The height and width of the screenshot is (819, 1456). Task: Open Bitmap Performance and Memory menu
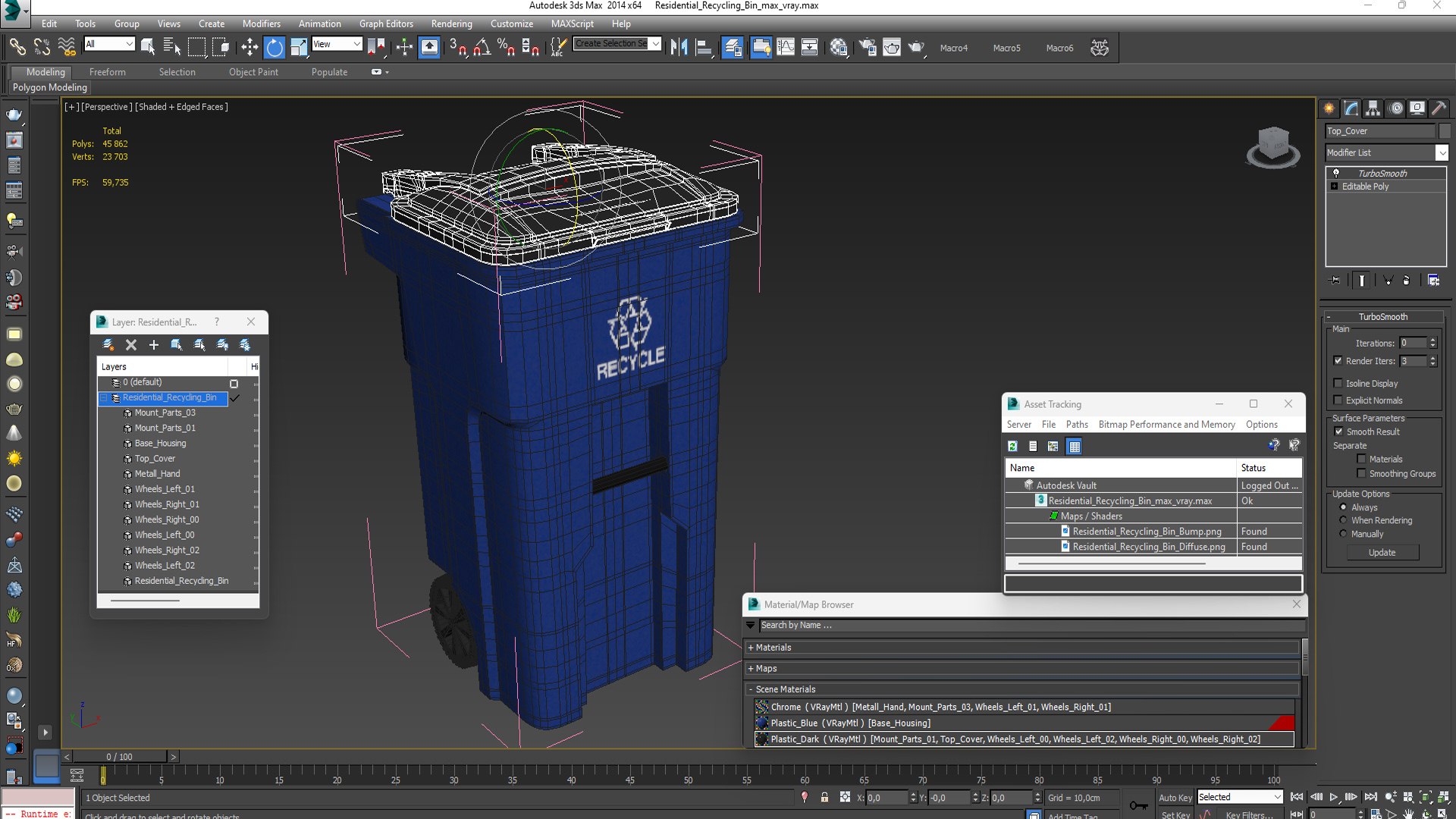1166,425
